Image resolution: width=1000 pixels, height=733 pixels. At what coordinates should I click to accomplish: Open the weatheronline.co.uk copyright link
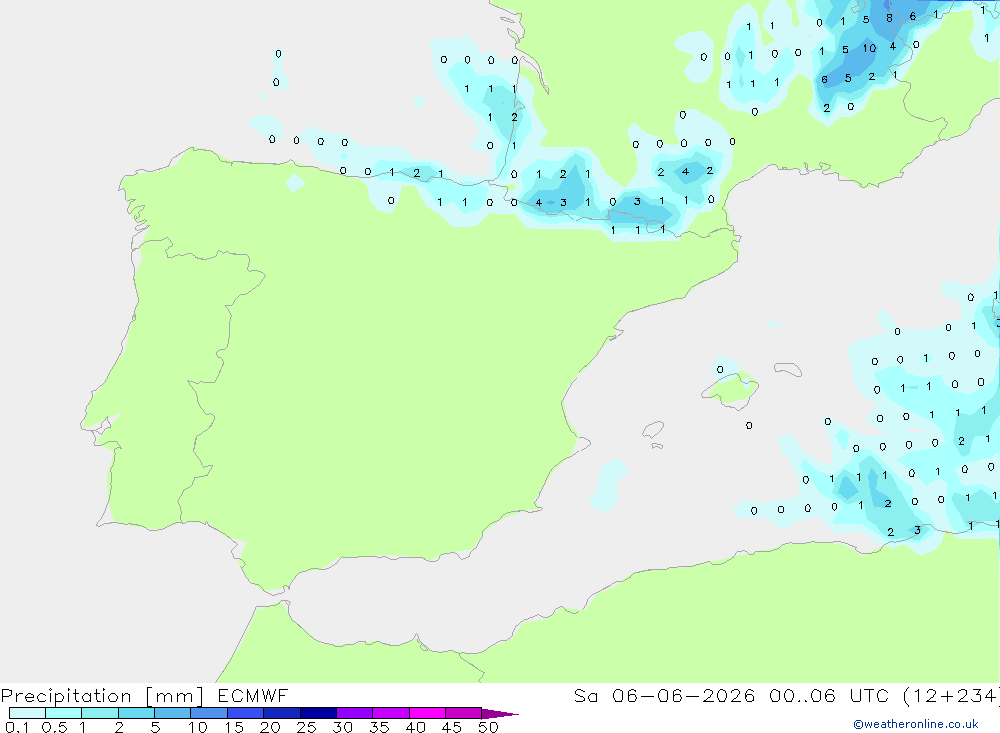(x=916, y=724)
